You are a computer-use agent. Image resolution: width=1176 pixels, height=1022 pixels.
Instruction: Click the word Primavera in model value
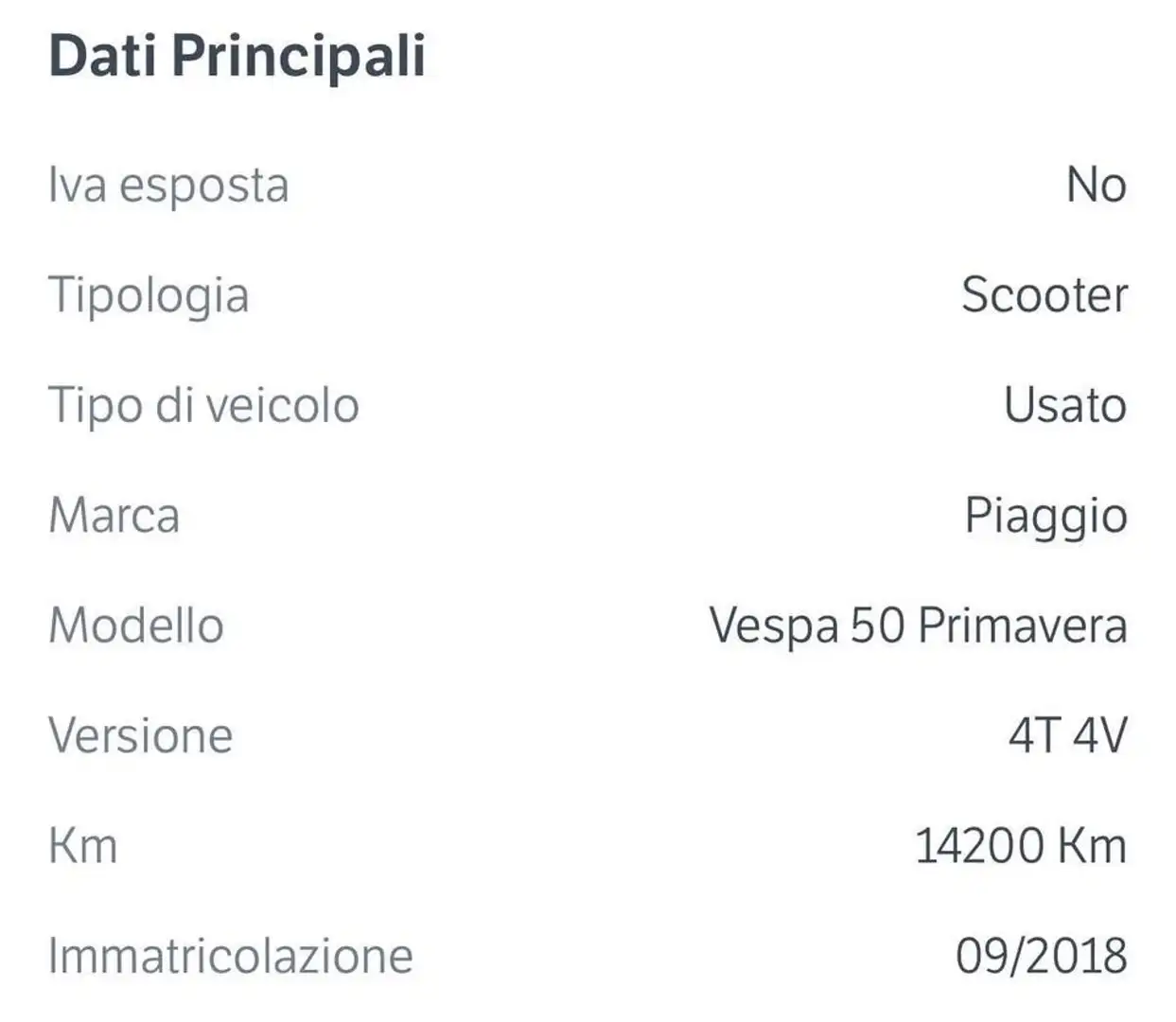click(1023, 627)
